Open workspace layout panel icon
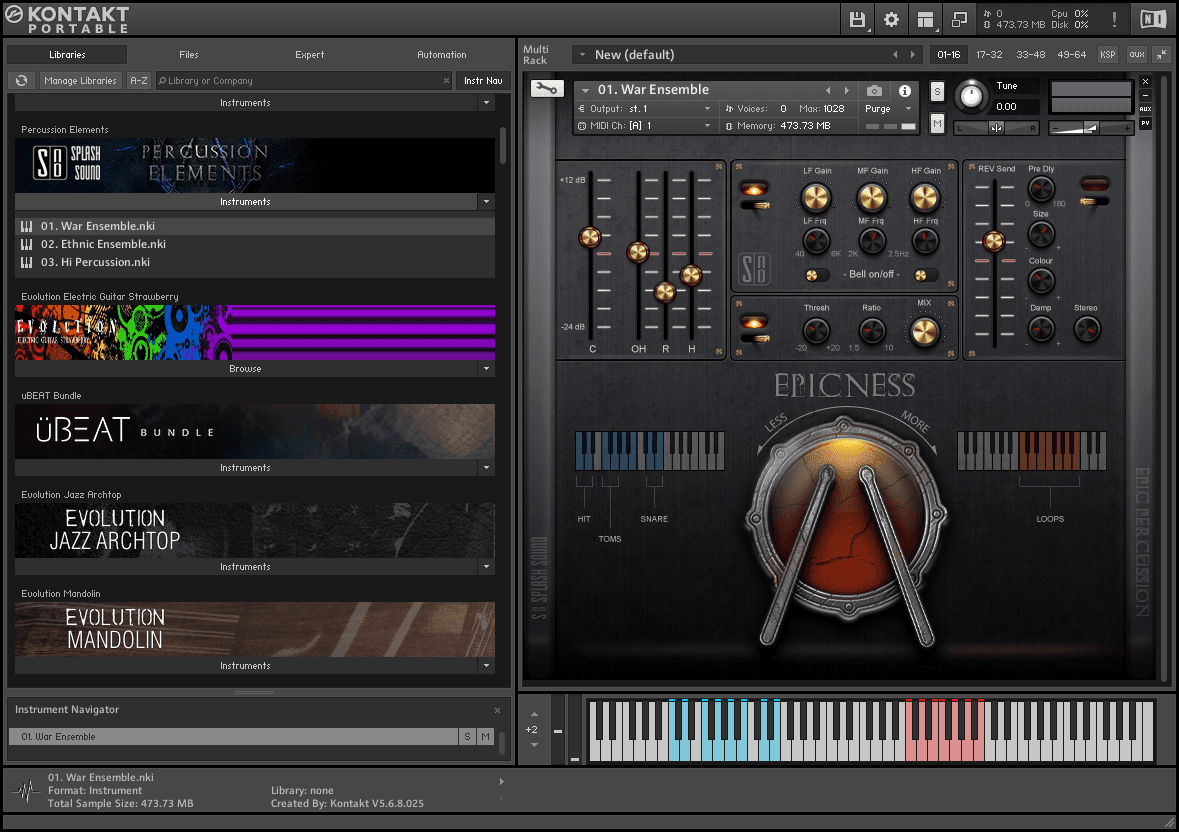 pyautogui.click(x=926, y=20)
